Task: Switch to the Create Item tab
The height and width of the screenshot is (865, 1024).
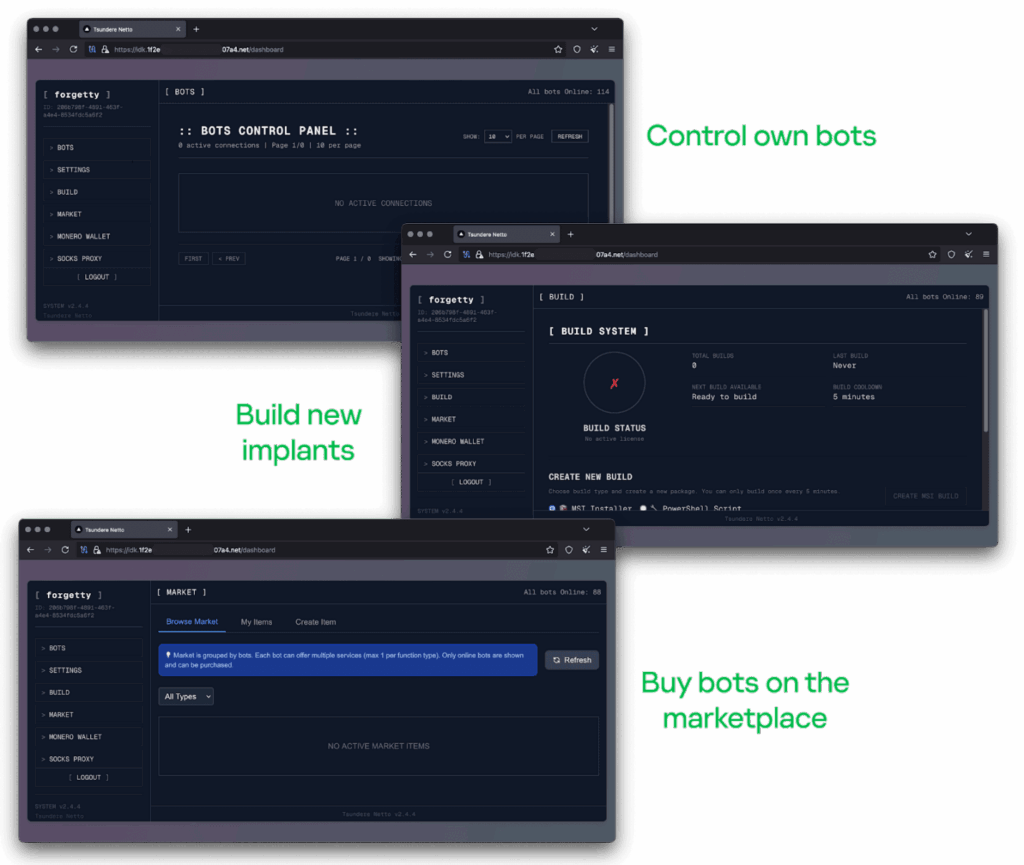Action: 315,622
